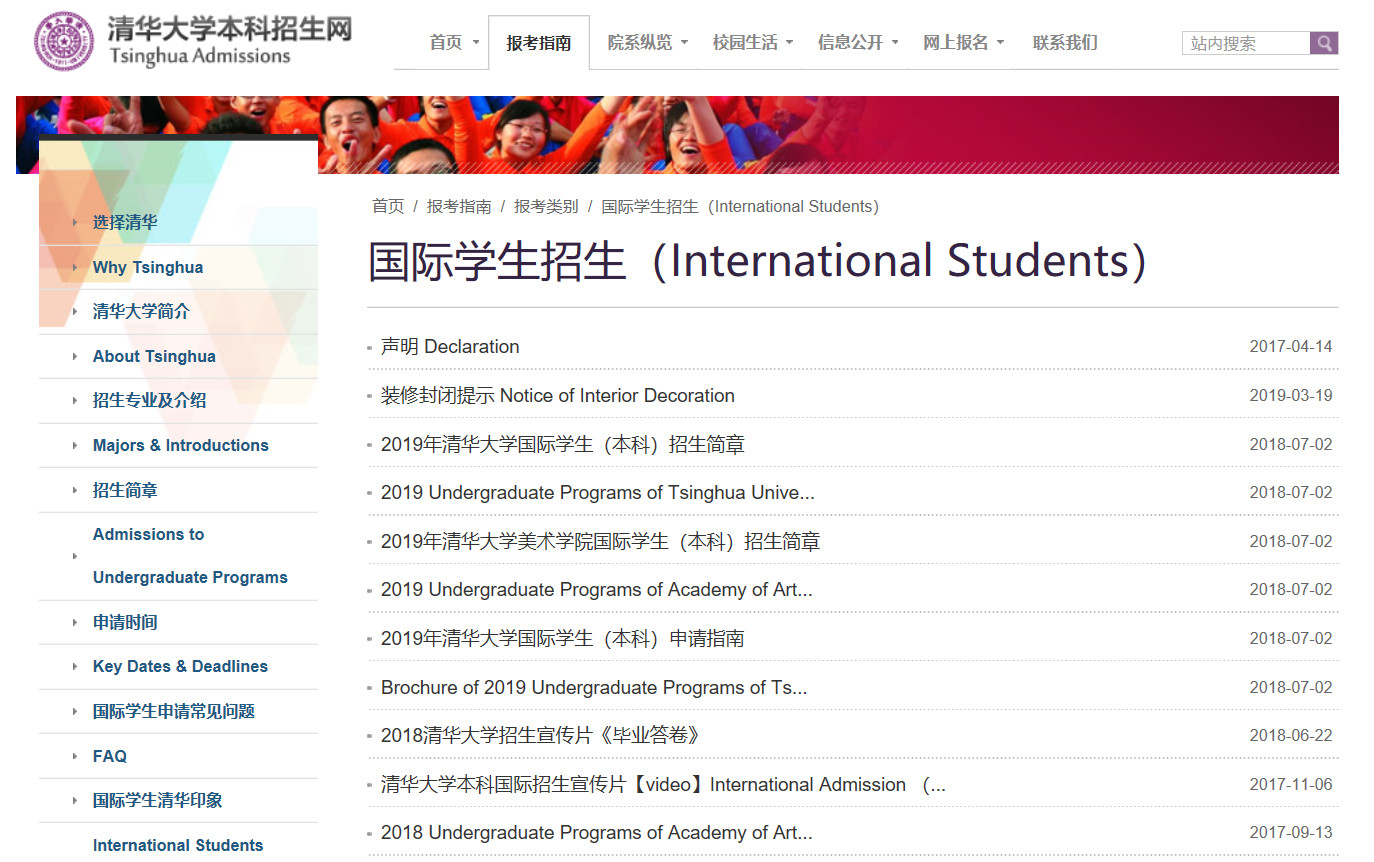The height and width of the screenshot is (862, 1374).
Task: Open Notice of Interior Decoration article
Action: point(557,396)
